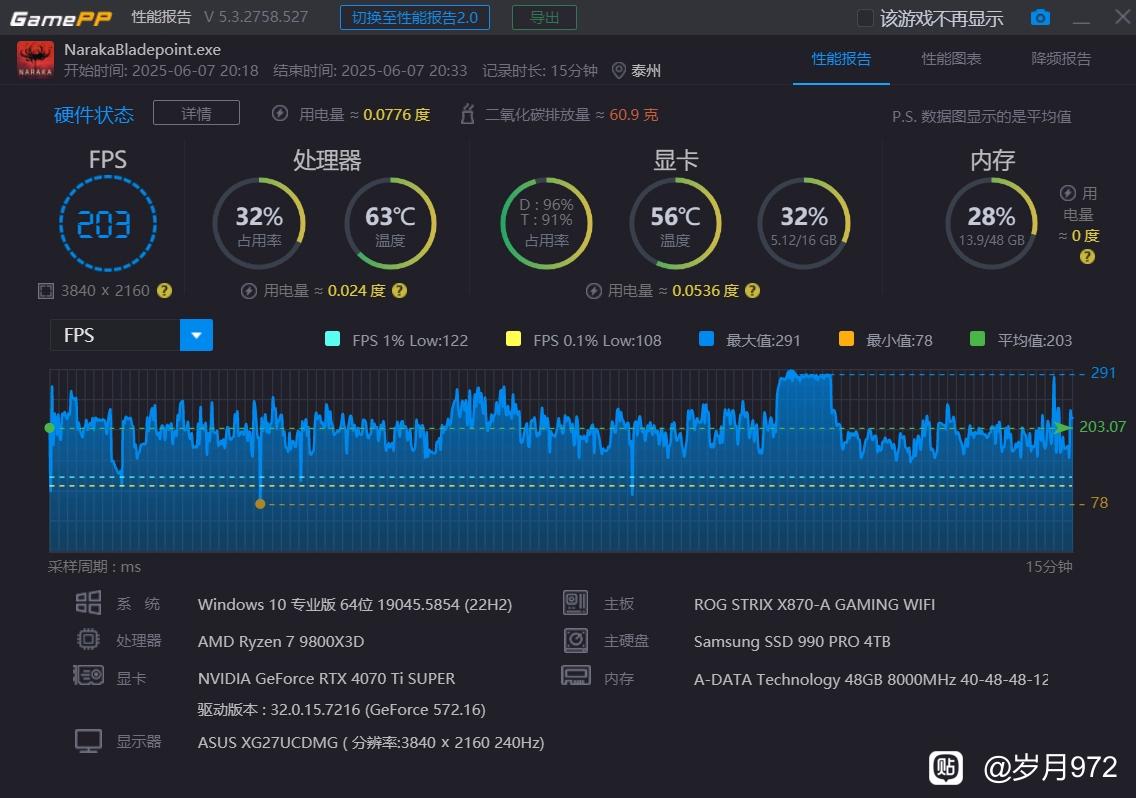Click the power icon beside graphics card 用电量
The image size is (1136, 798).
pos(594,291)
